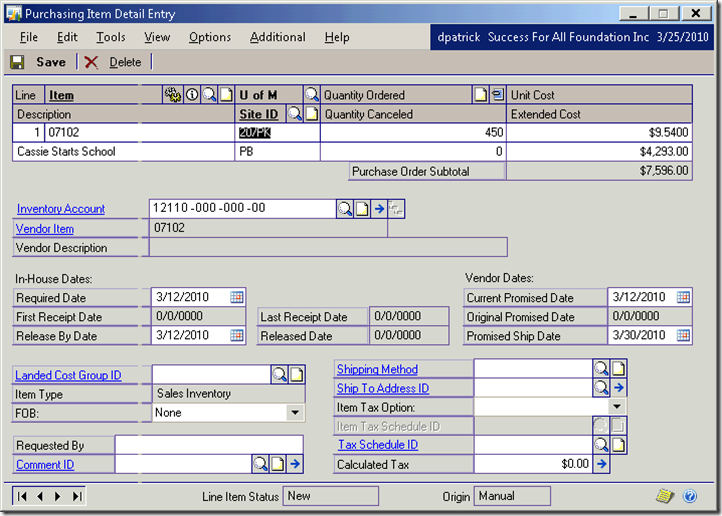Open Inventory Account lookup magnifier

pos(344,209)
